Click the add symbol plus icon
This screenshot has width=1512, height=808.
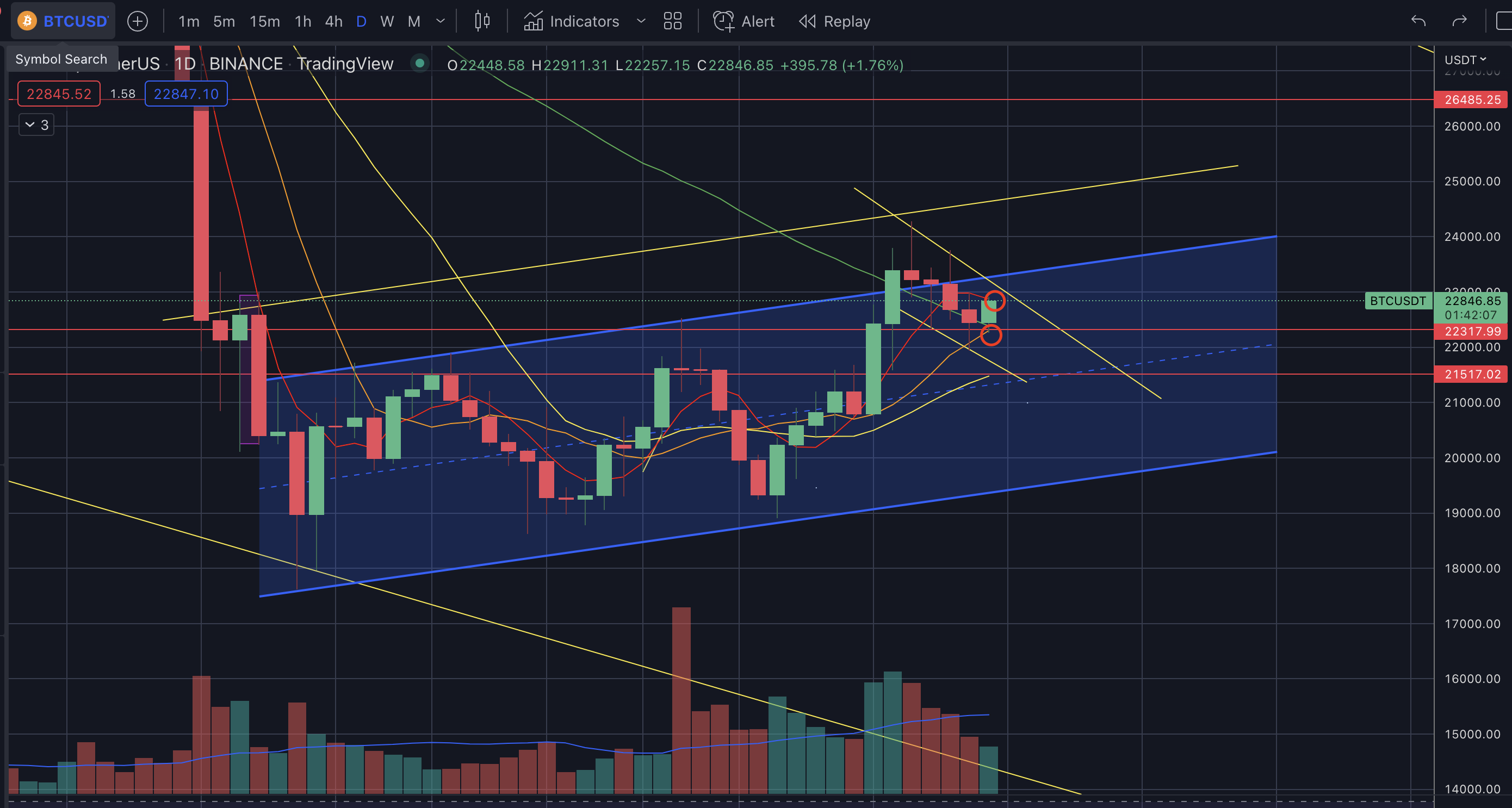tap(138, 22)
